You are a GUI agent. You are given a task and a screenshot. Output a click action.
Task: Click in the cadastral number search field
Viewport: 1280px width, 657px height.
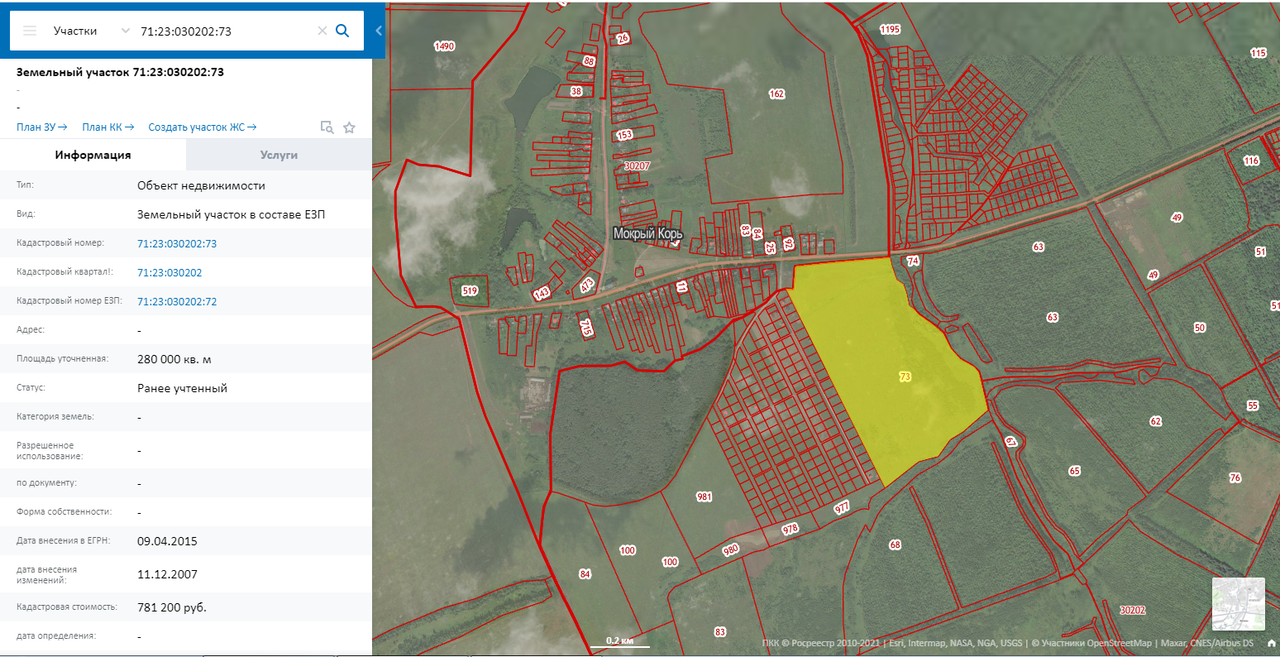[x=225, y=31]
